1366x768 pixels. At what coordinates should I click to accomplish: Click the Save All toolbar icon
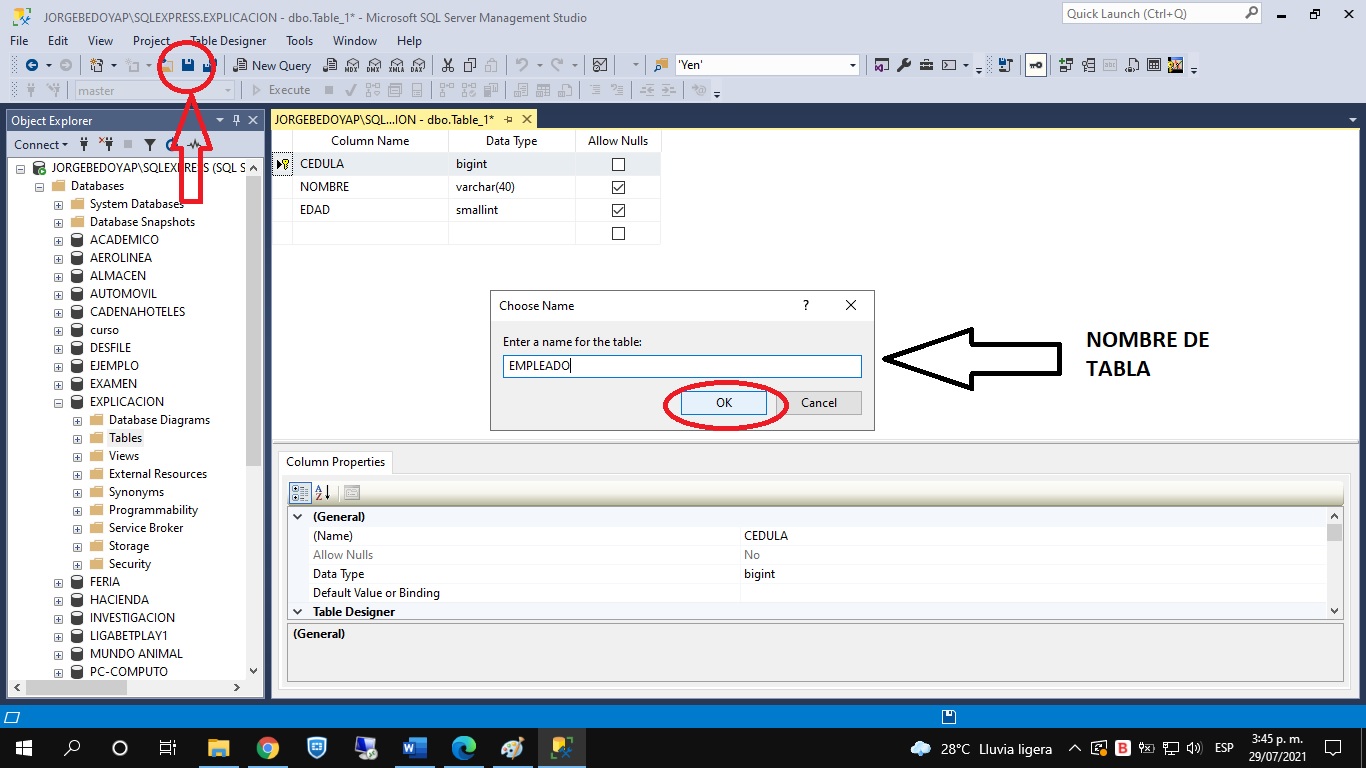pyautogui.click(x=208, y=65)
